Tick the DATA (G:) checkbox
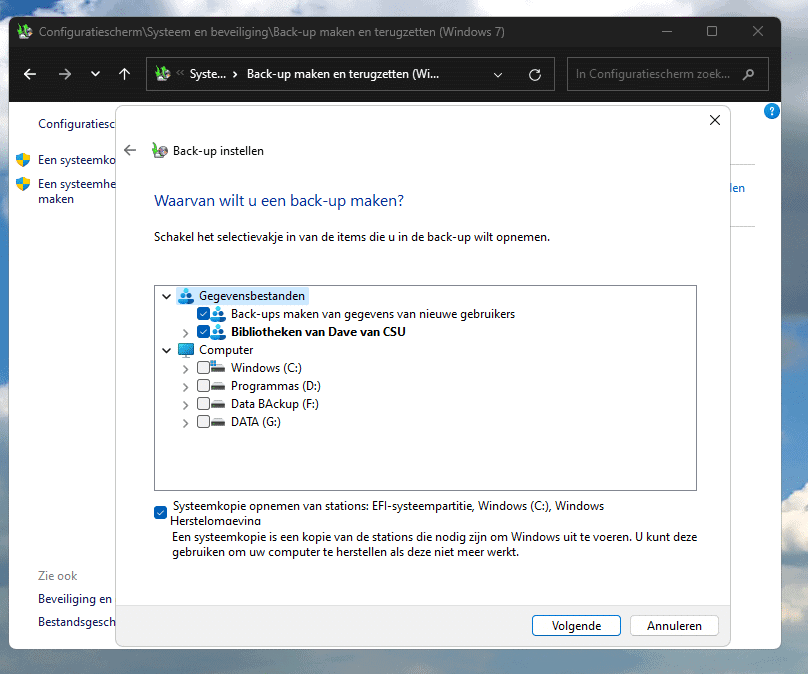The width and height of the screenshot is (808, 674). [204, 422]
